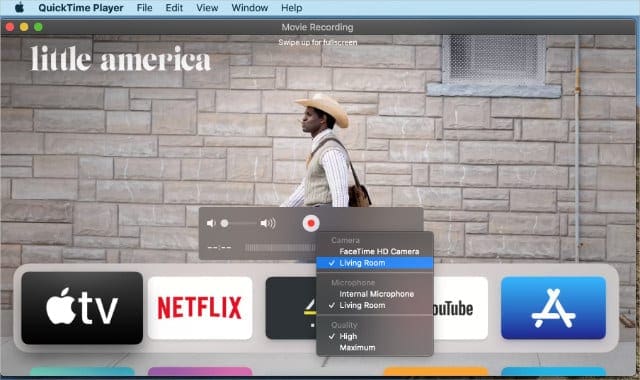Click the low volume speaker icon
The height and width of the screenshot is (380, 640).
(211, 223)
